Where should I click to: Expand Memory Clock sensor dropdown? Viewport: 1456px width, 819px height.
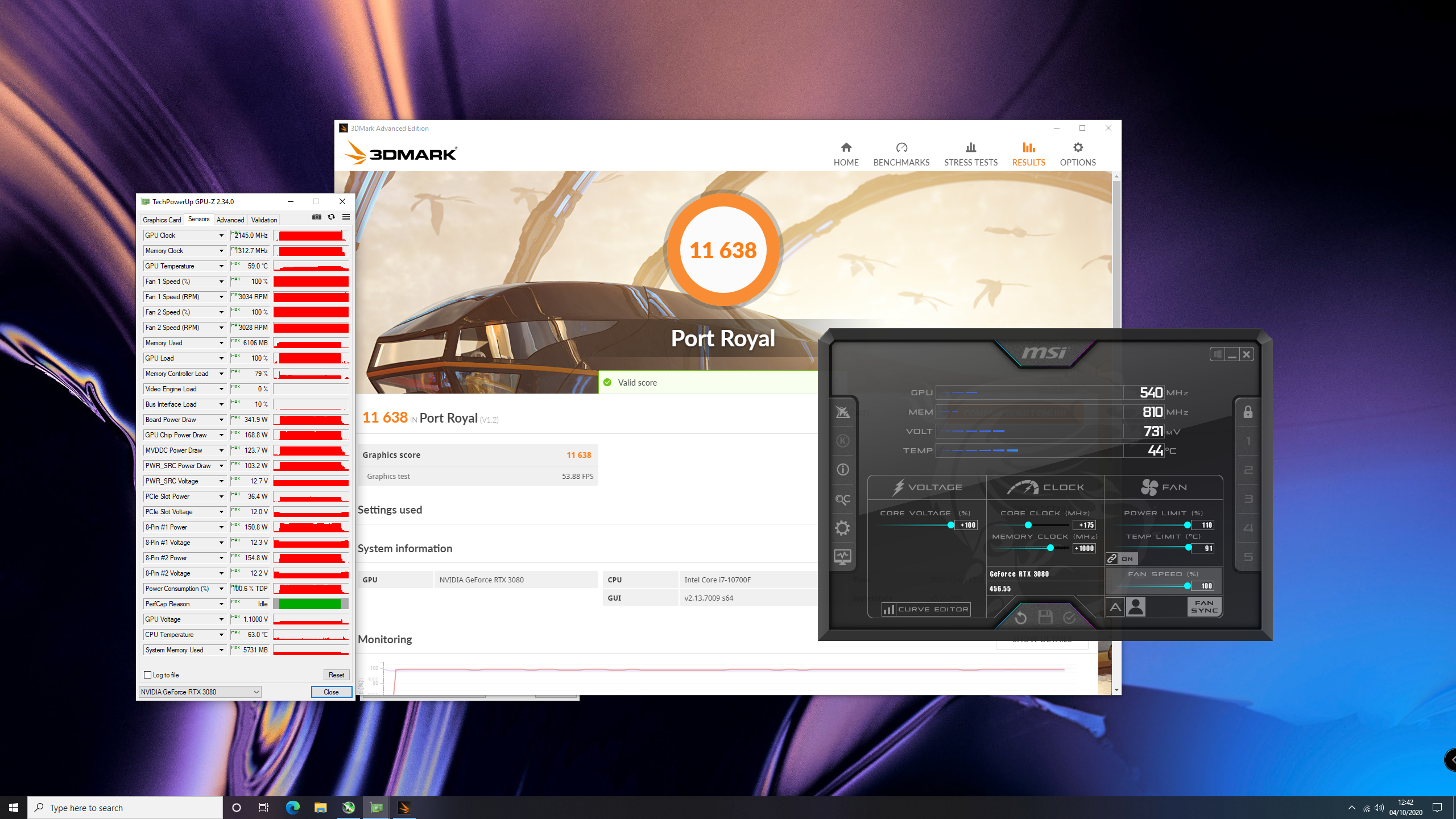click(x=221, y=251)
